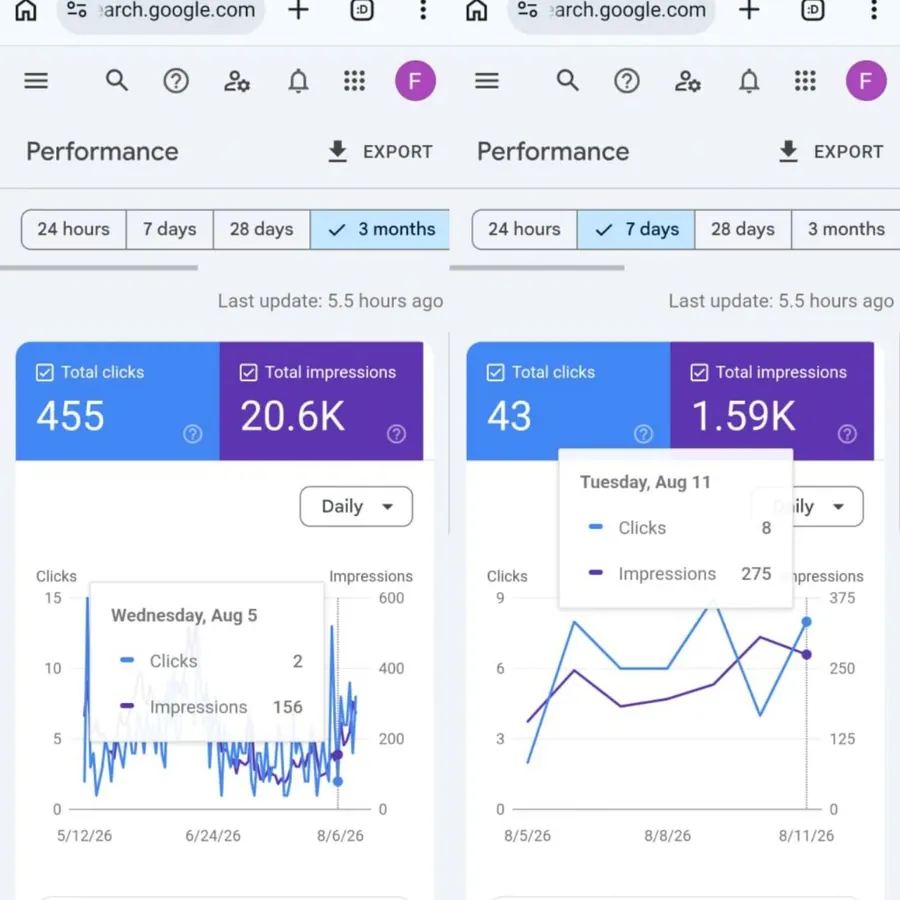Viewport: 900px width, 900px height.
Task: Click the F account avatar in right pane
Action: point(866,81)
